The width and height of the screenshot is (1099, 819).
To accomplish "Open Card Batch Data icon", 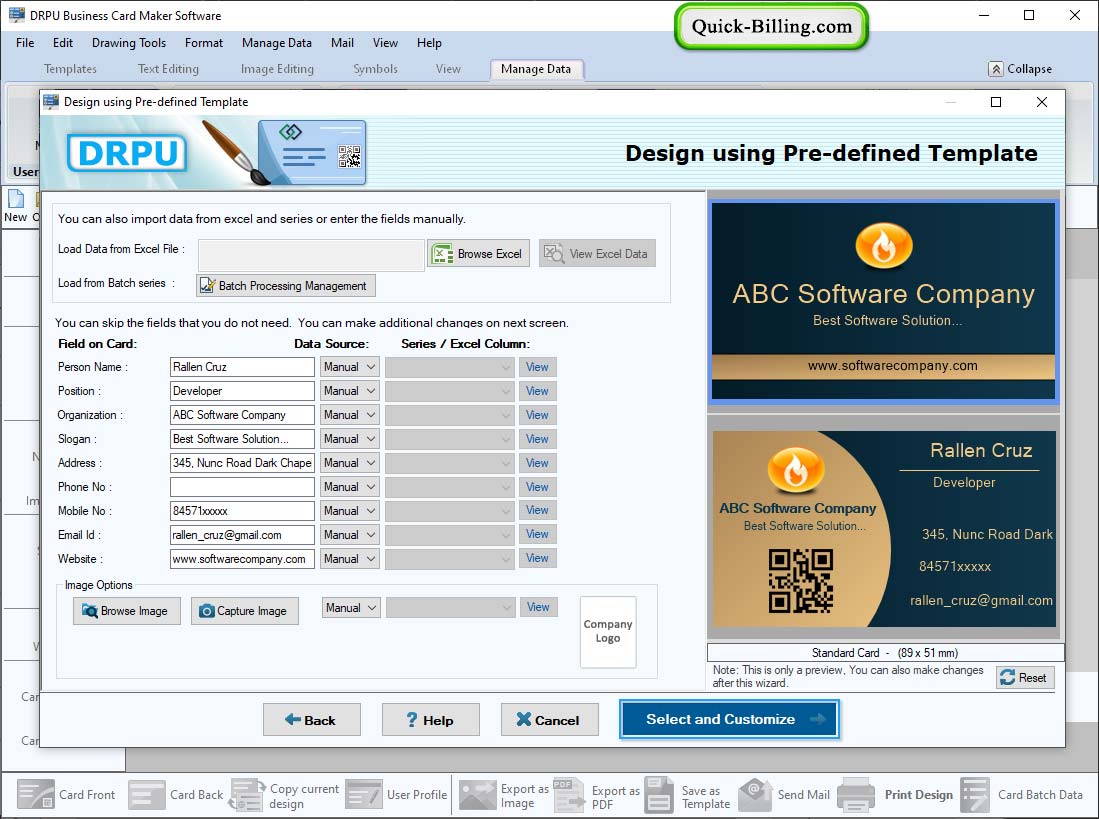I will point(975,794).
